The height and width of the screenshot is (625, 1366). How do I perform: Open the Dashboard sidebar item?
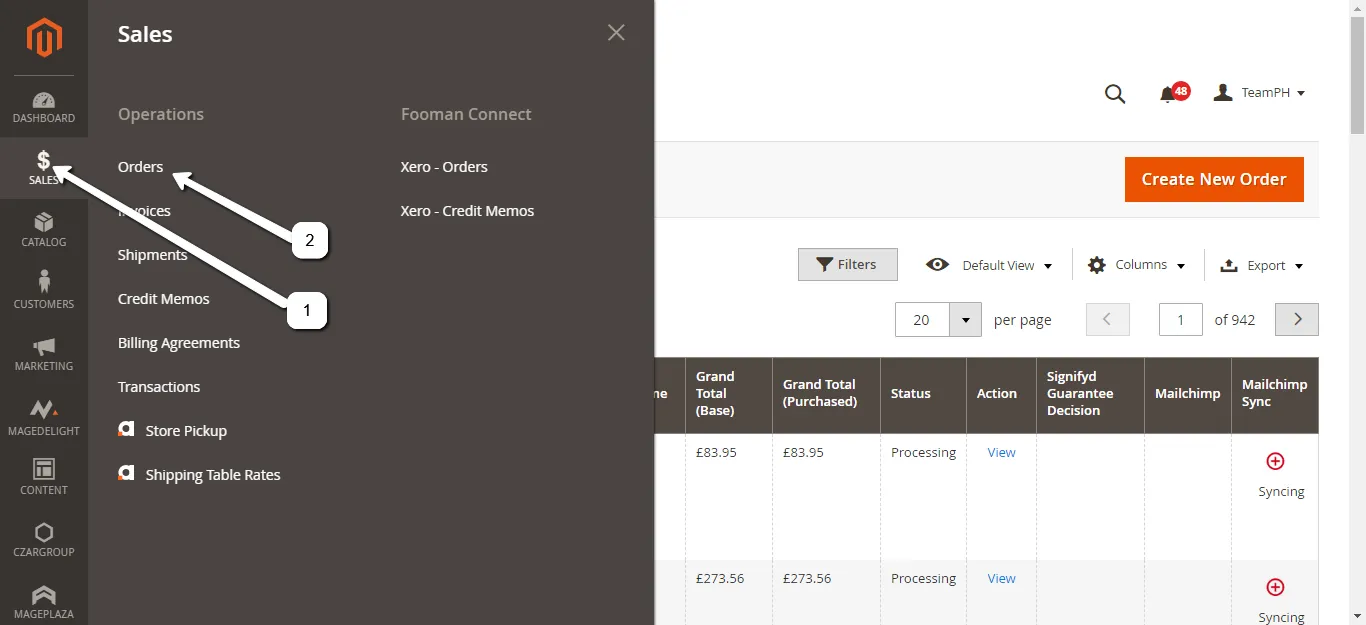[x=44, y=107]
